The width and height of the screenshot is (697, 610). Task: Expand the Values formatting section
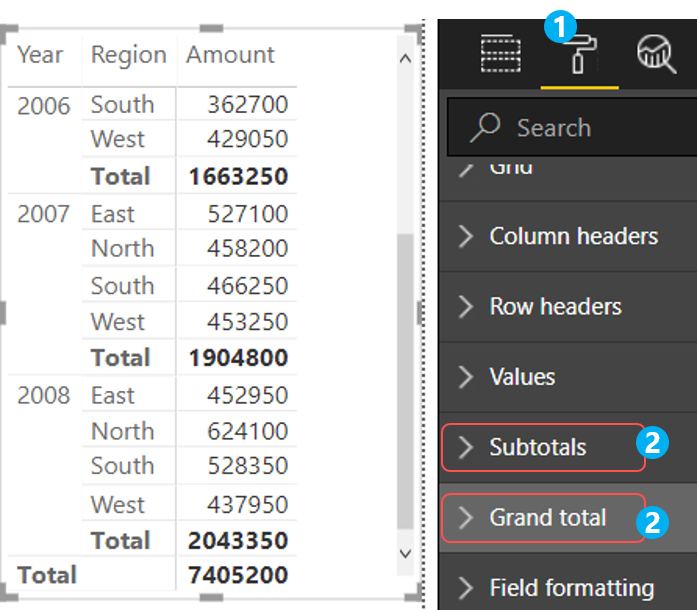(568, 377)
